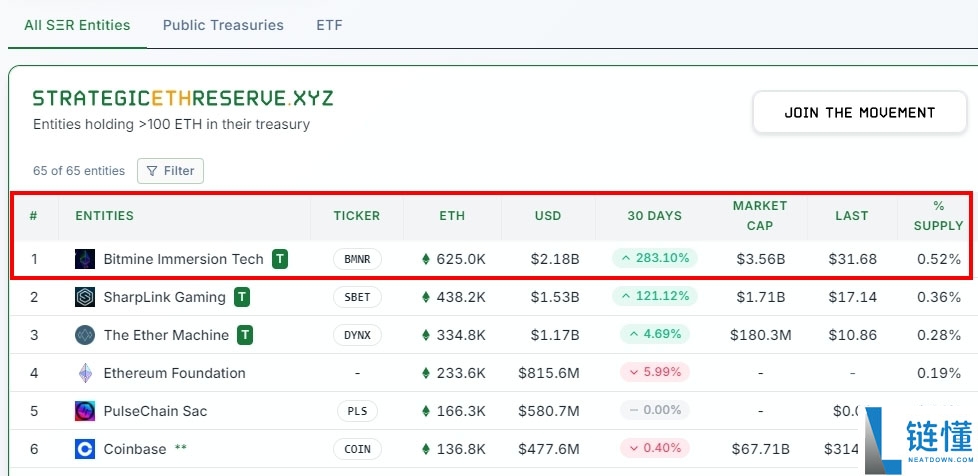Click the 65 of 65 entities count

click(79, 171)
